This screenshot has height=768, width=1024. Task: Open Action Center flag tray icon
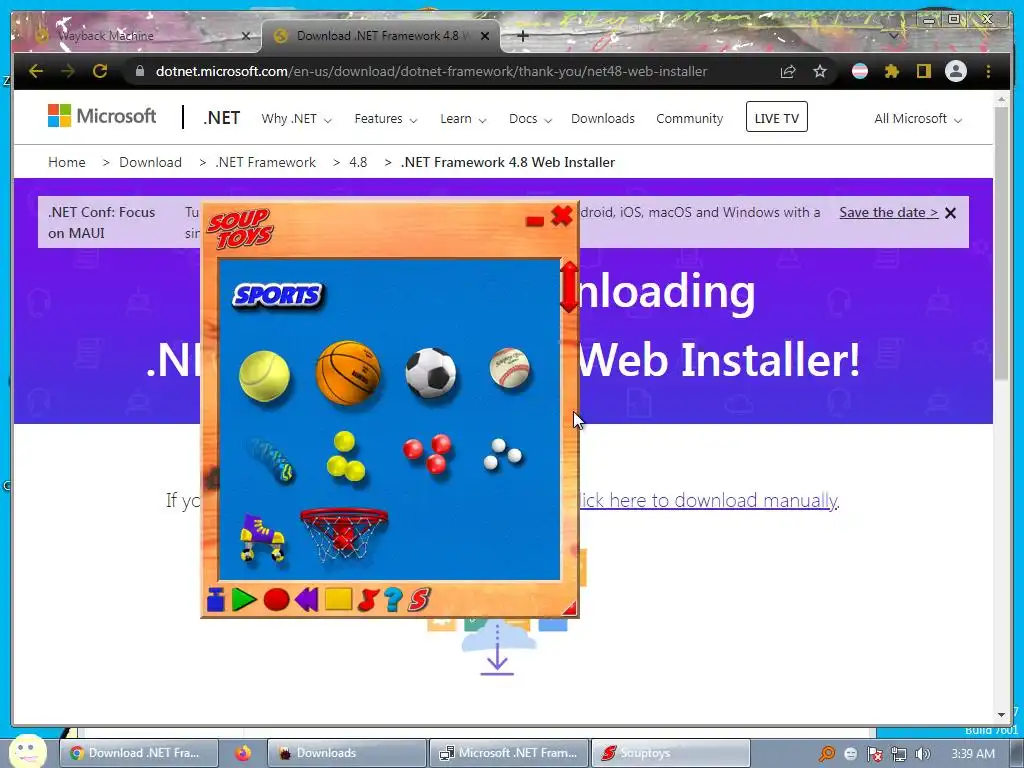tap(874, 754)
